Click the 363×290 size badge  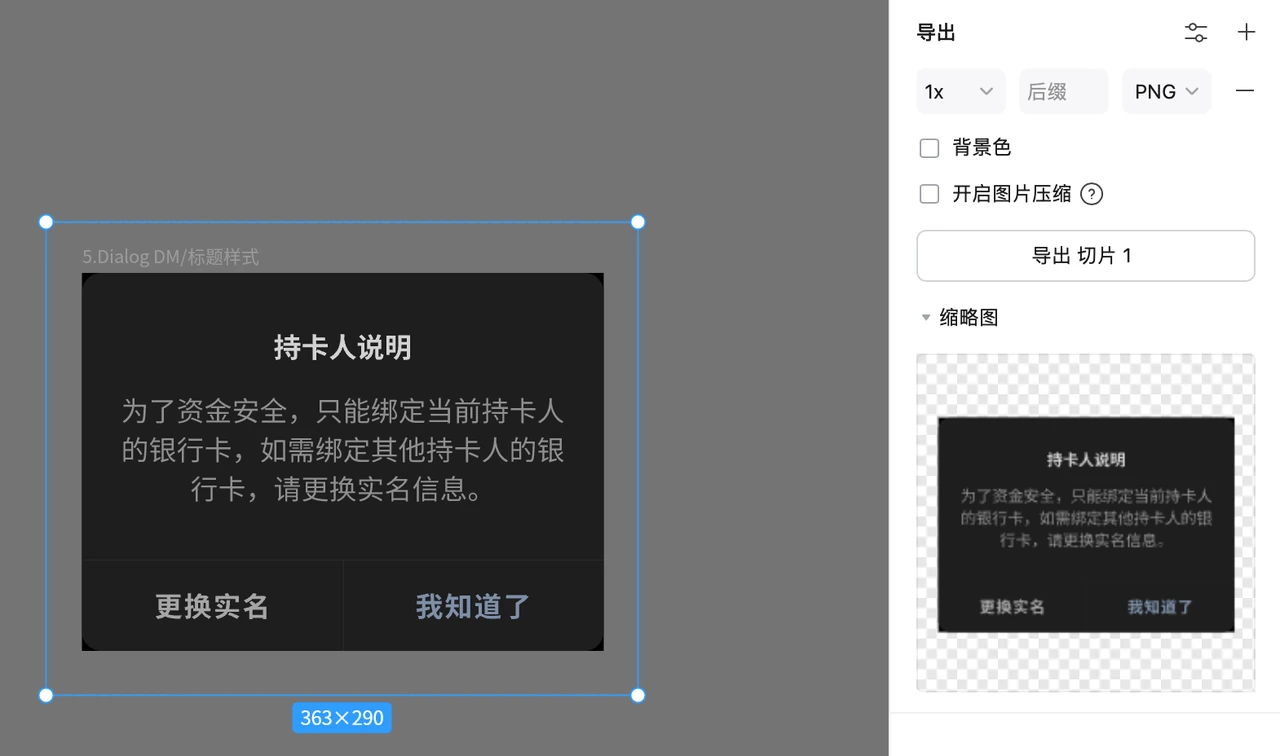click(x=342, y=718)
